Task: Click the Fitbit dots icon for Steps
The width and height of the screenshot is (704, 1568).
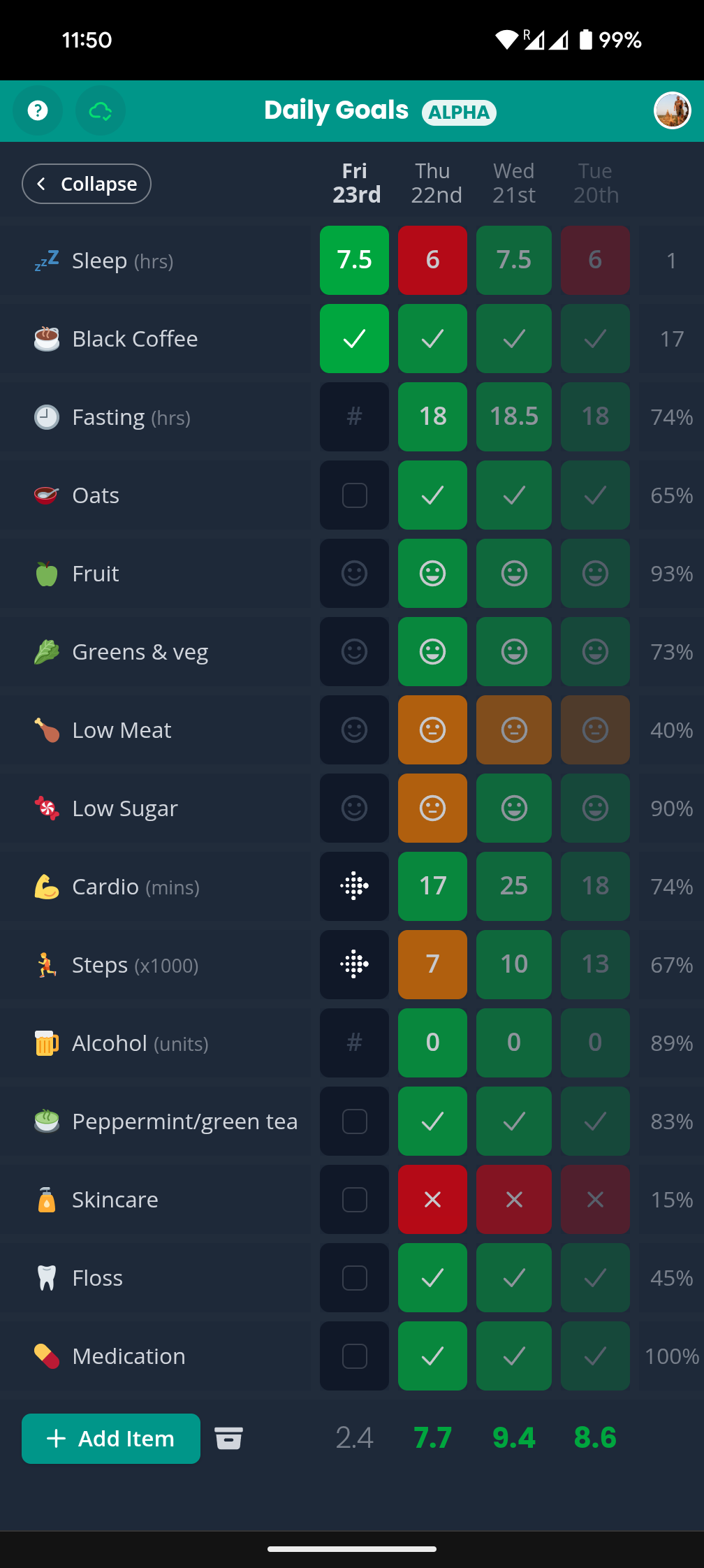Action: [354, 964]
